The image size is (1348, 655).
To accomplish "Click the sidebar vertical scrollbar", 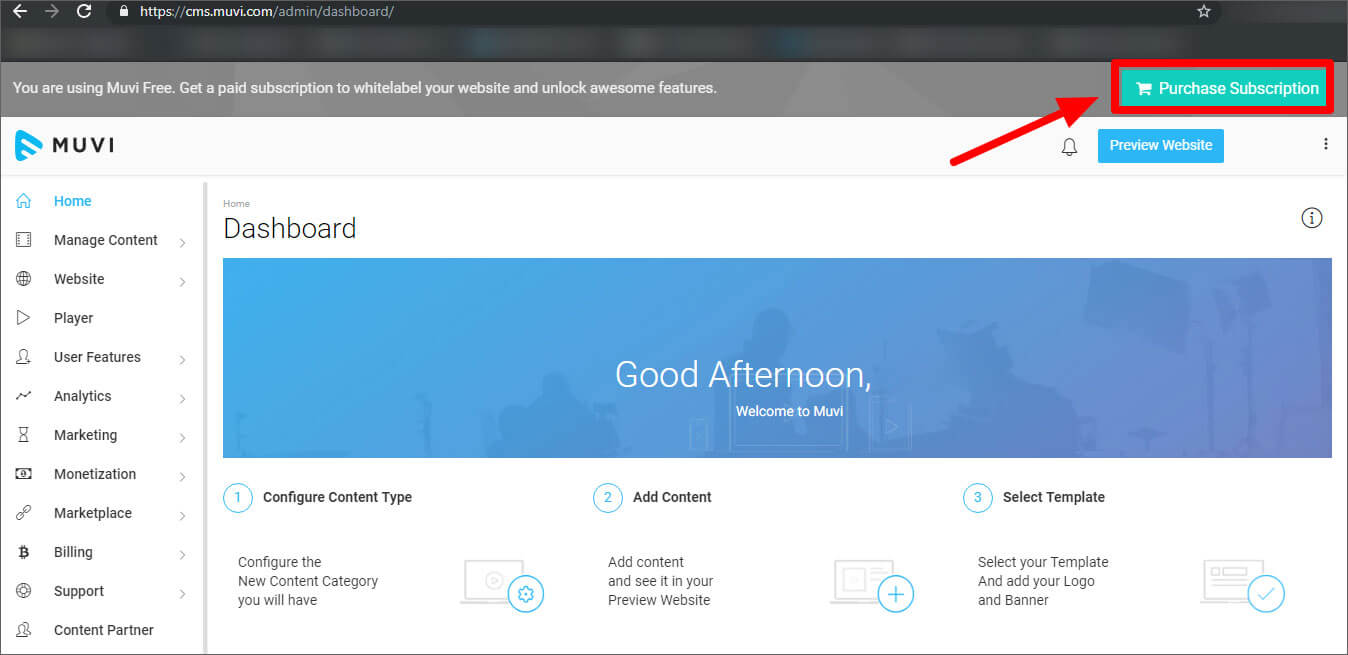I will click(x=204, y=418).
